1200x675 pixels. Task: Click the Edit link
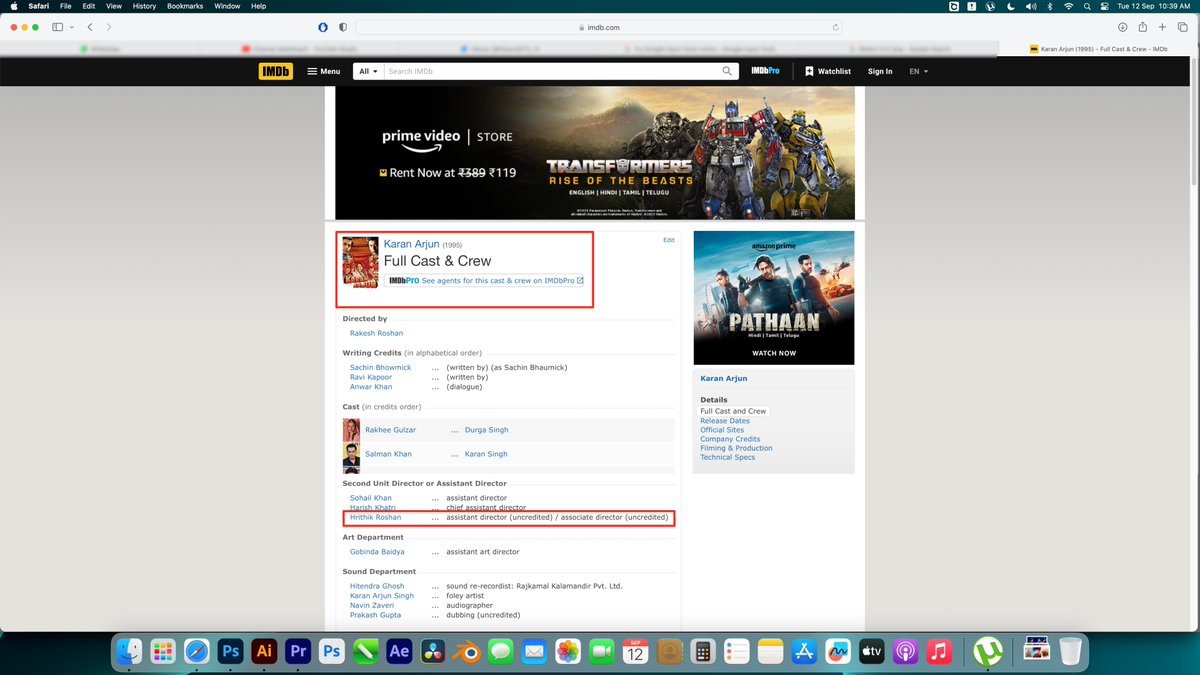pos(669,240)
